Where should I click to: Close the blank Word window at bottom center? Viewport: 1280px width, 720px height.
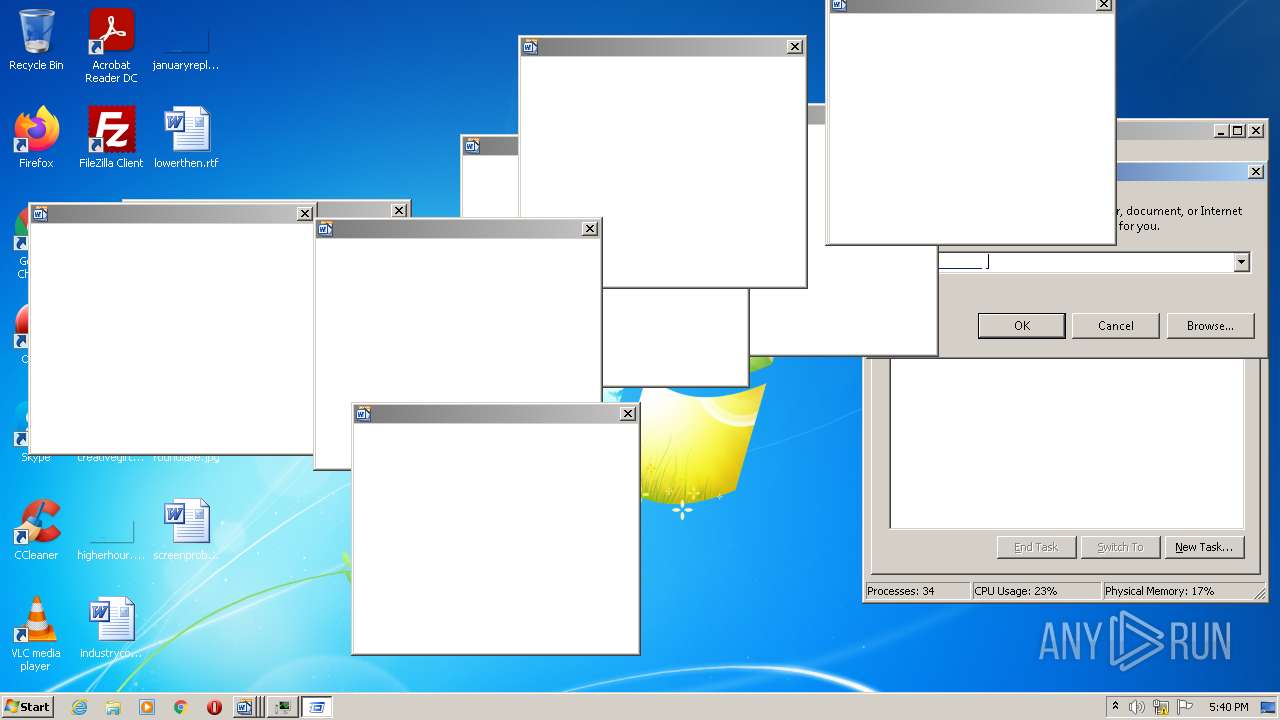pyautogui.click(x=628, y=414)
